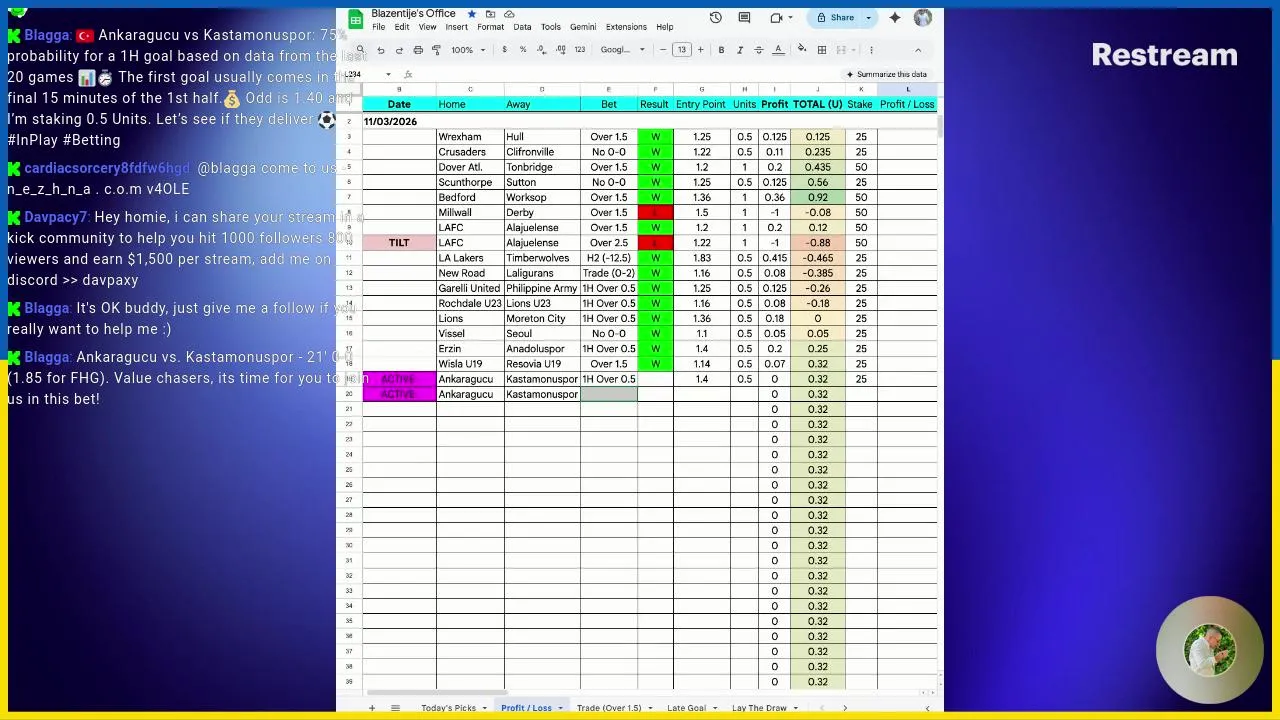The width and height of the screenshot is (1280, 720).
Task: Open more toolbar options
Action: point(871,49)
